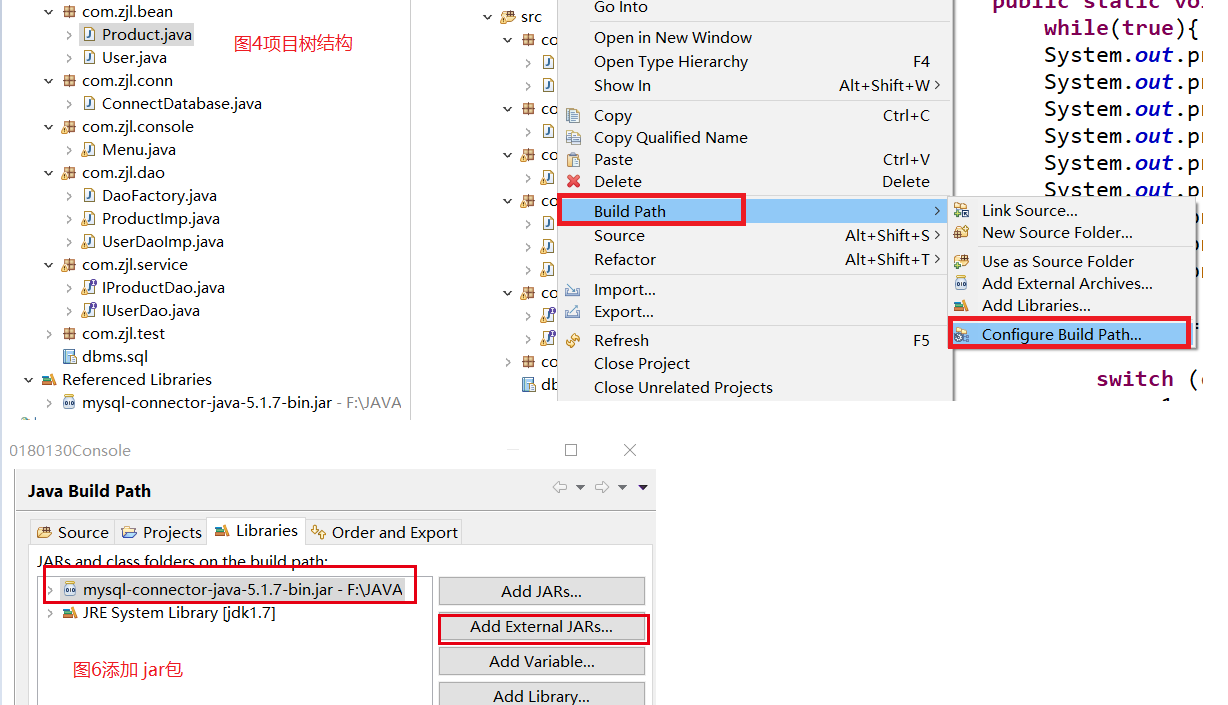This screenshot has width=1228, height=705.
Task: Click the Add Library... button
Action: click(x=541, y=696)
